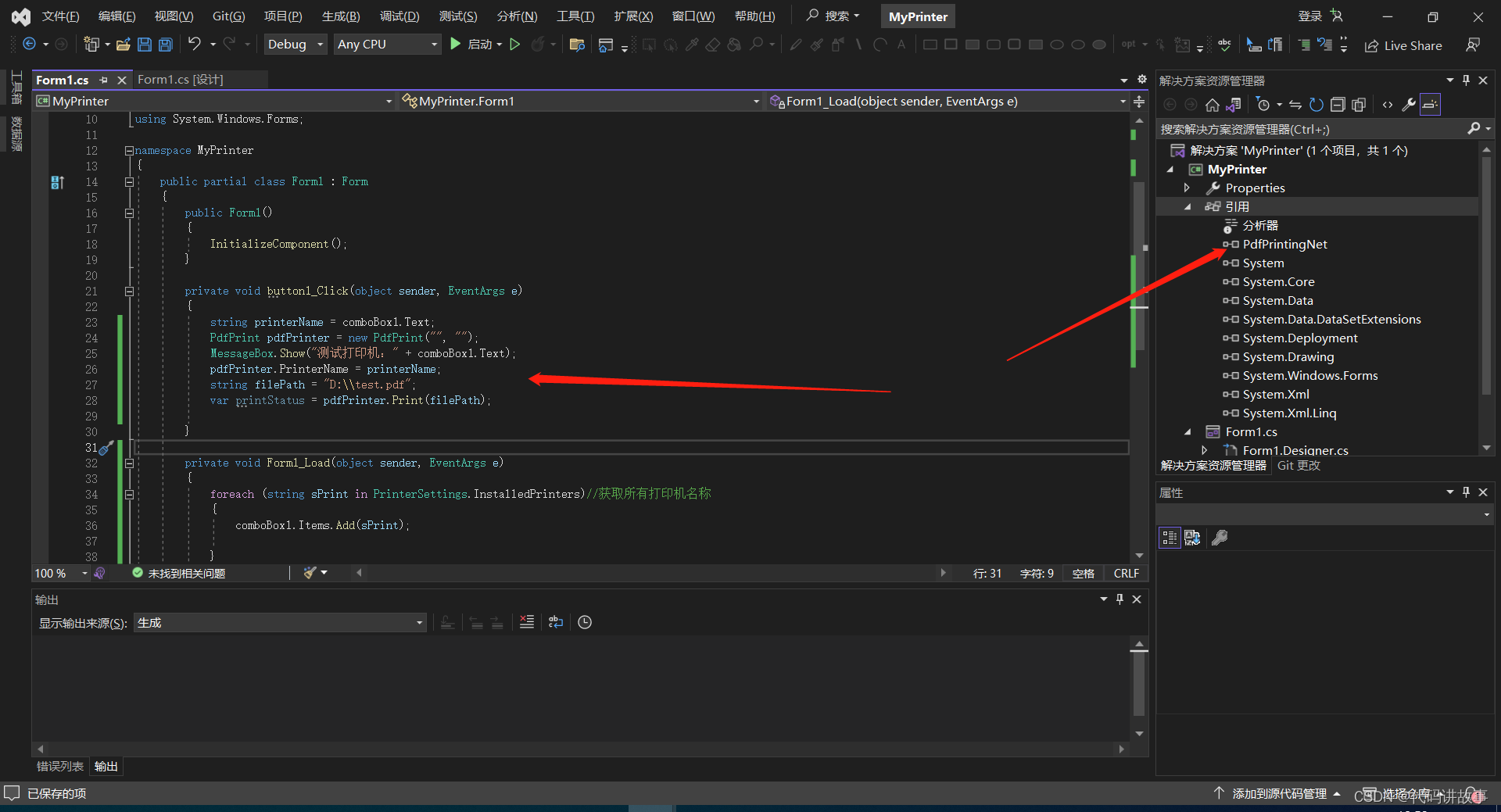Expand the Properties node in solution tree
This screenshot has height=812, width=1501.
point(1187,188)
